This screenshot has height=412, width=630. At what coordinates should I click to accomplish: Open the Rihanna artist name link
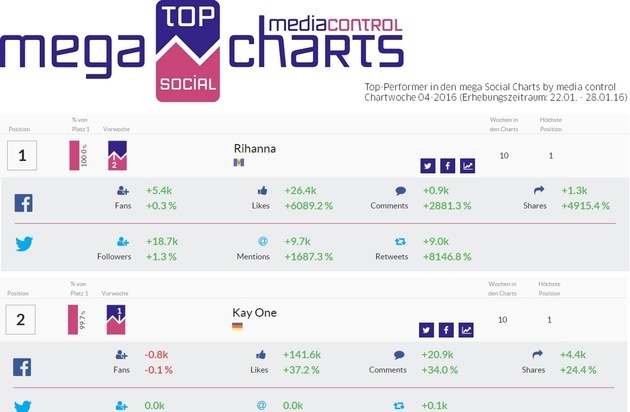tap(254, 148)
